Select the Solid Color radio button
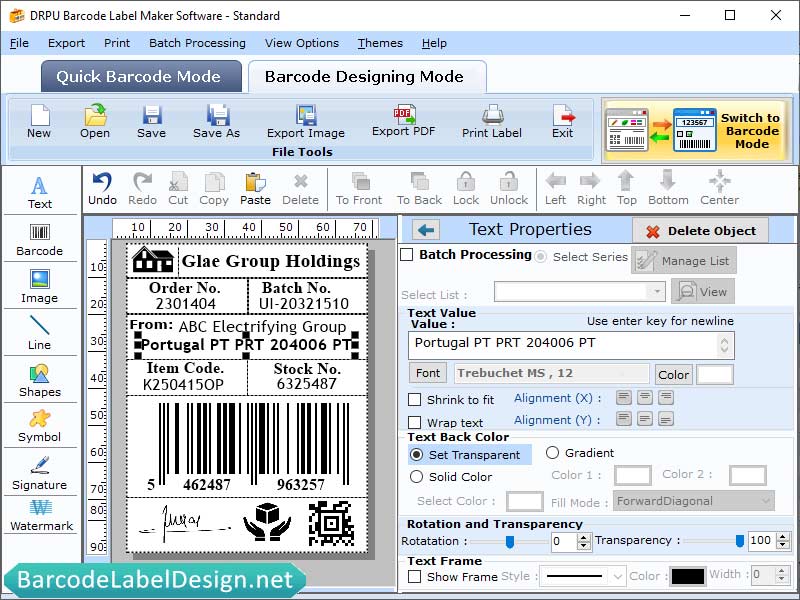The height and width of the screenshot is (600, 800). 417,477
